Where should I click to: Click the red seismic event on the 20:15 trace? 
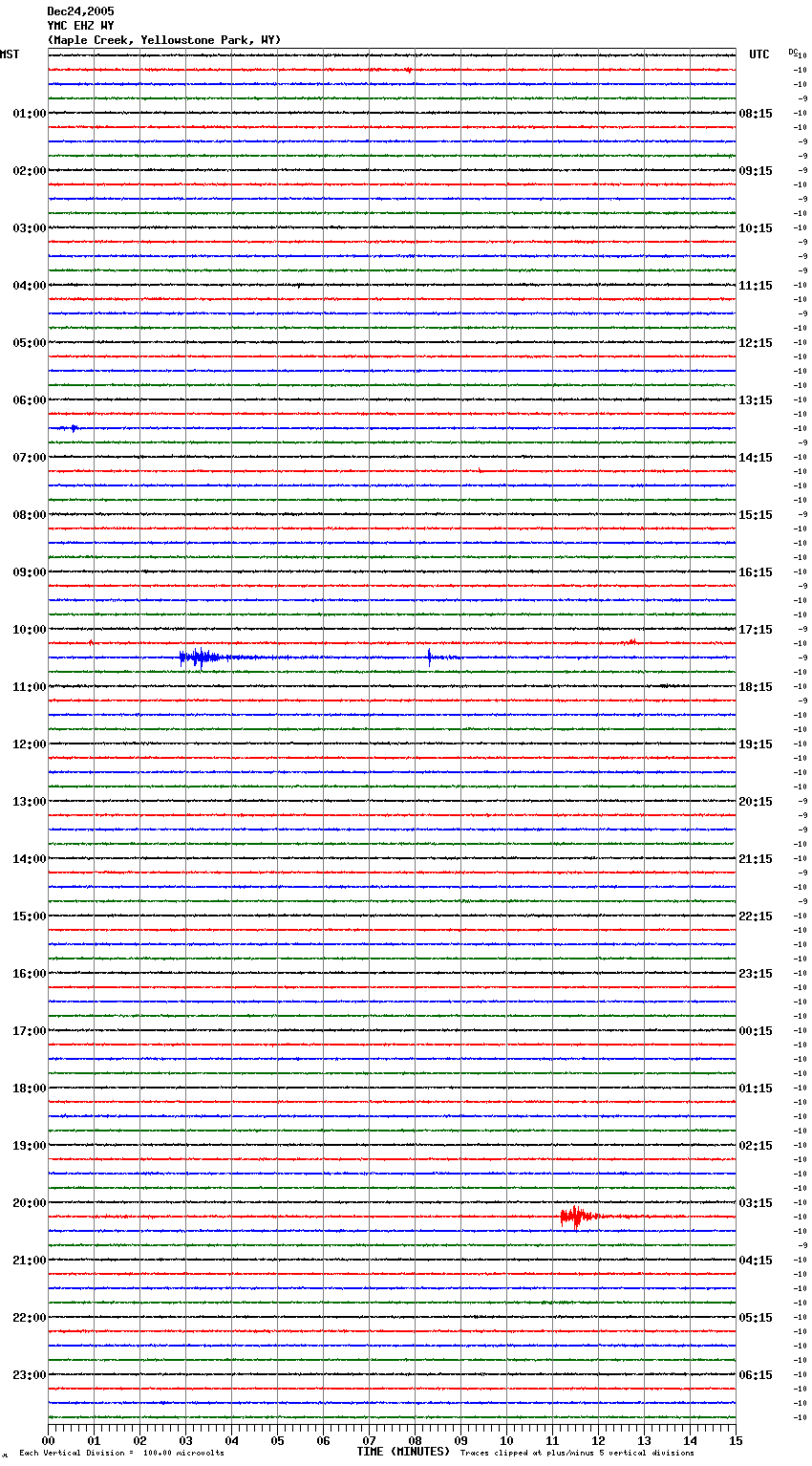pyautogui.click(x=578, y=1217)
